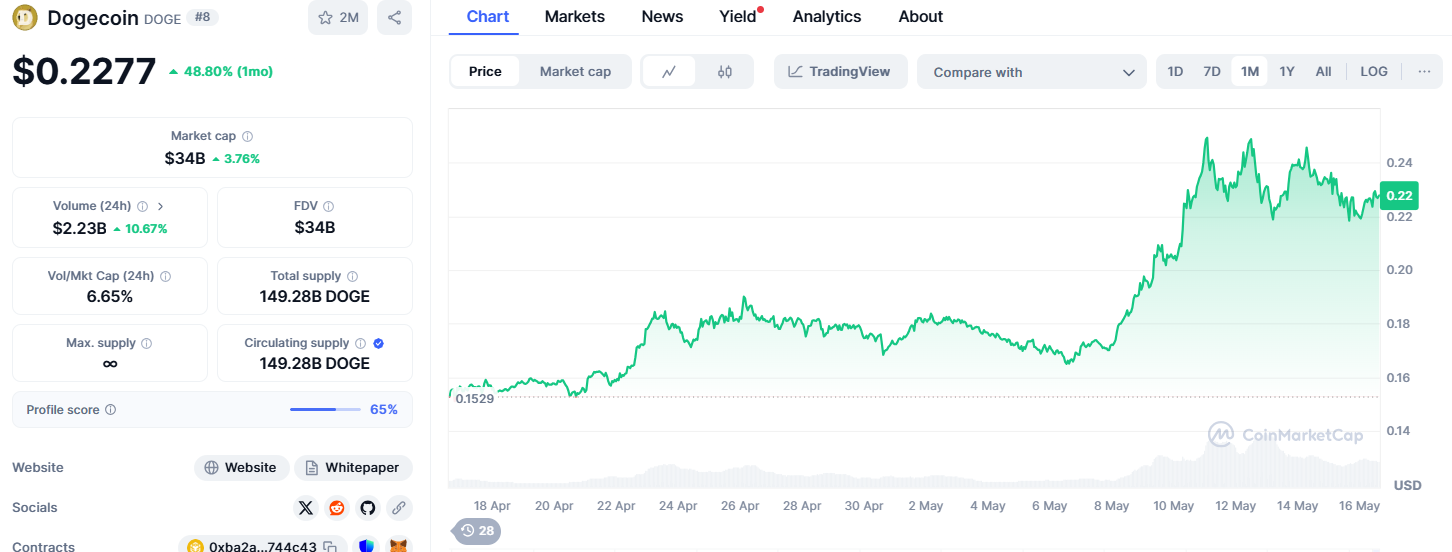Show Market cap info tooltip icon
The image size is (1452, 552).
[x=248, y=136]
